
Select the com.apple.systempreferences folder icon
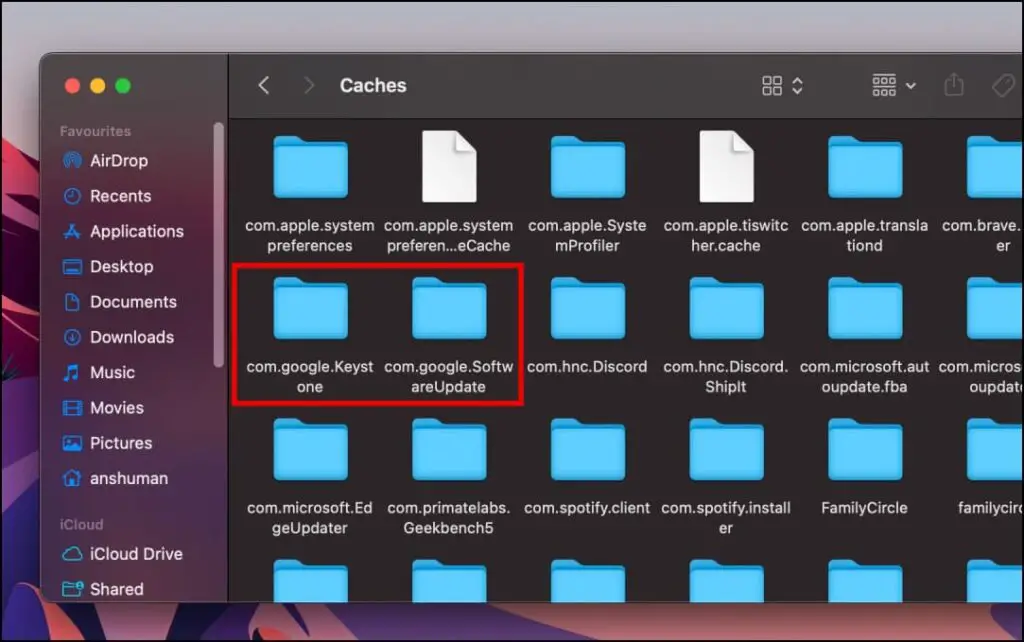[x=310, y=167]
